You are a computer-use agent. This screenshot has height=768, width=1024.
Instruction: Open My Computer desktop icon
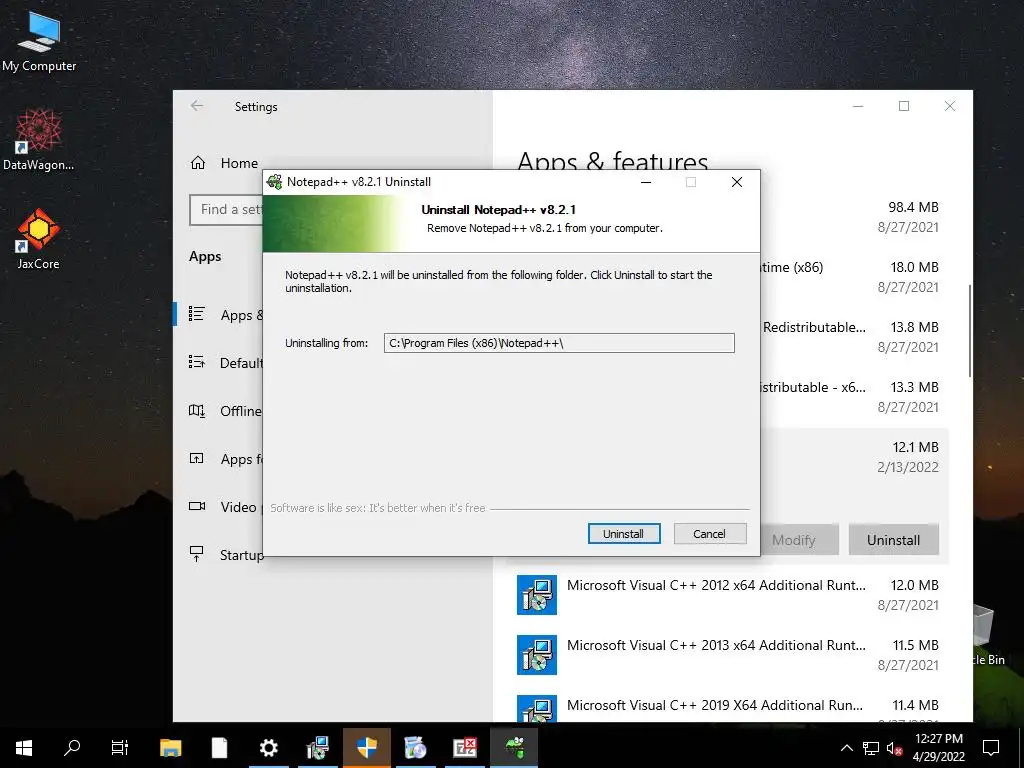pos(39,40)
